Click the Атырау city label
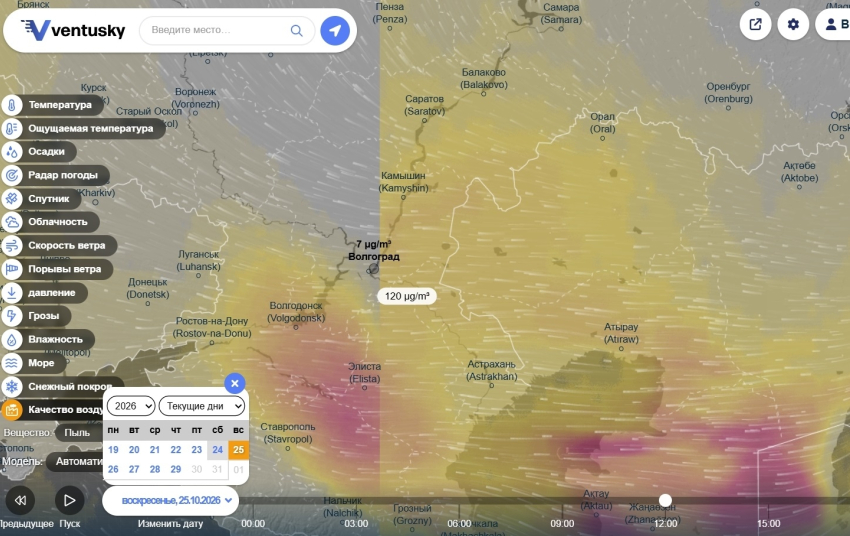Screen dimensions: 850x536 pos(621,333)
